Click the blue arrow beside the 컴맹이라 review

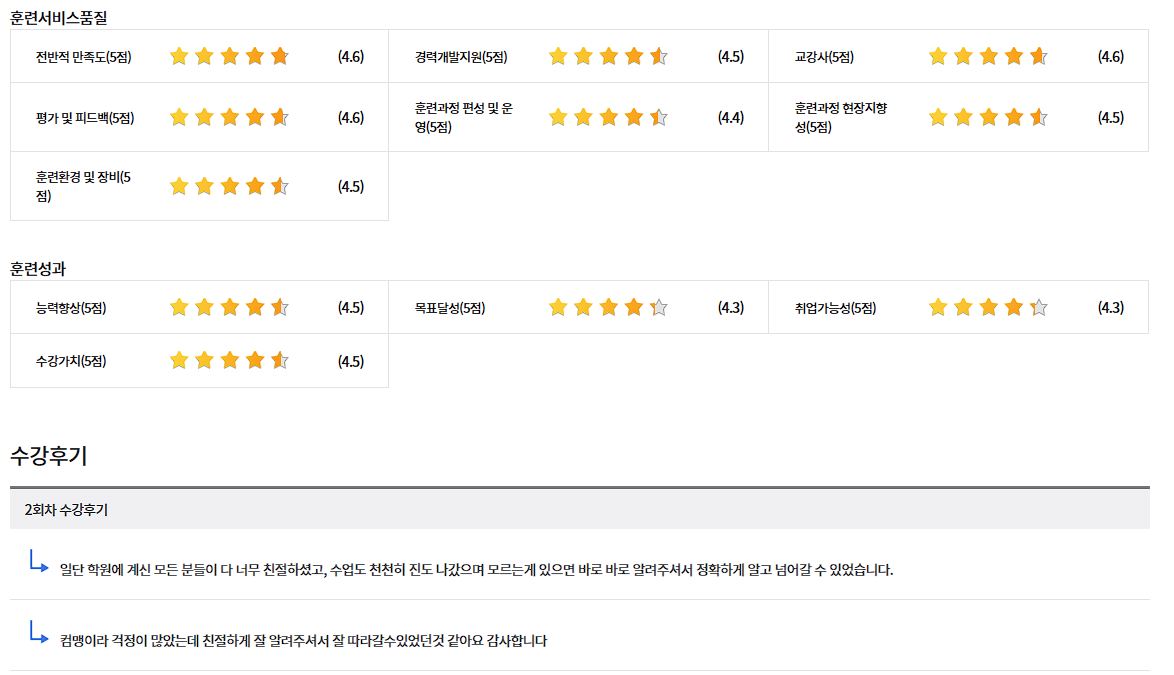[39, 633]
